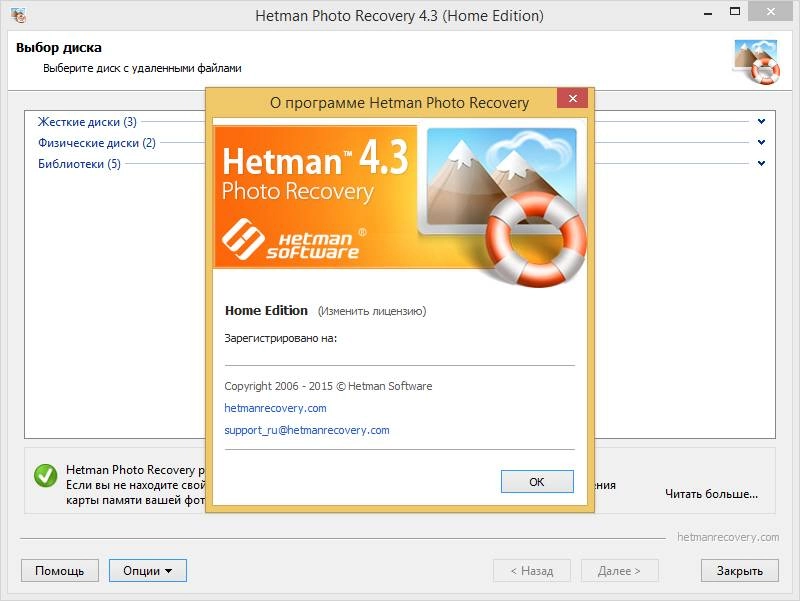Click the Зарегистрировано на: label
This screenshot has width=800, height=601.
pyautogui.click(x=281, y=338)
